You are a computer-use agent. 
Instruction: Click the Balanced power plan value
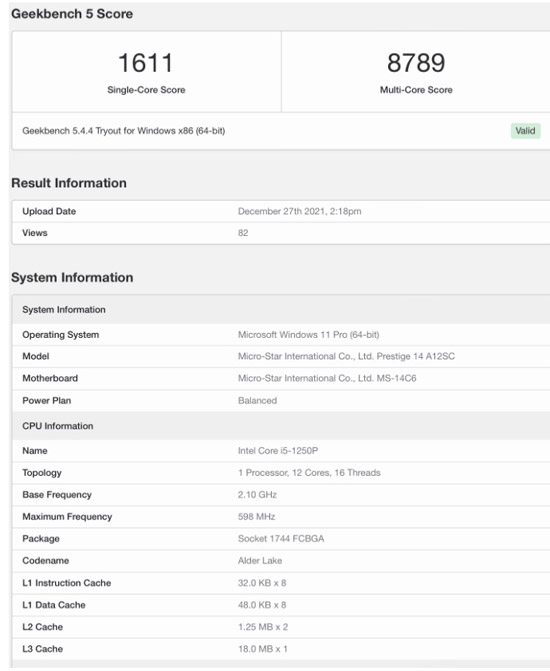point(257,401)
